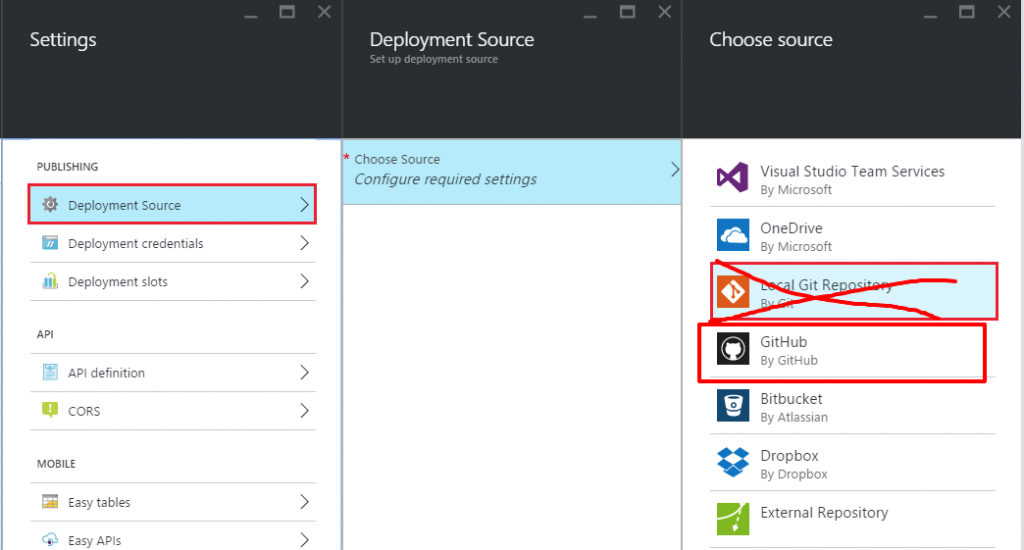Click the Bitbucket bucket logo

tap(733, 406)
